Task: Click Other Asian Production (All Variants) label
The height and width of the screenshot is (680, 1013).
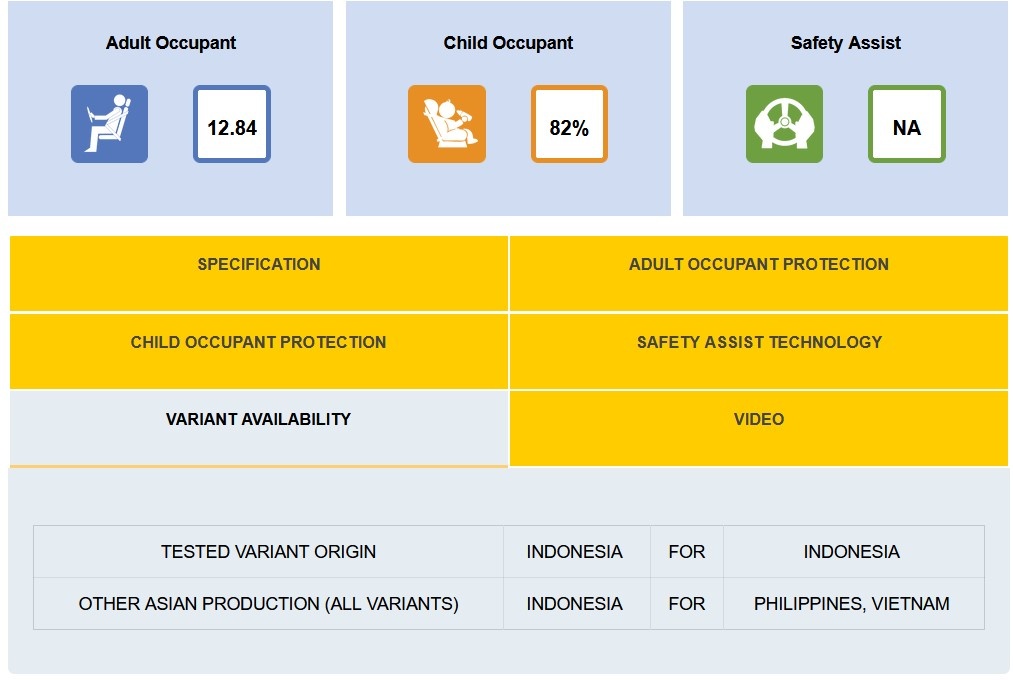Action: [x=268, y=604]
